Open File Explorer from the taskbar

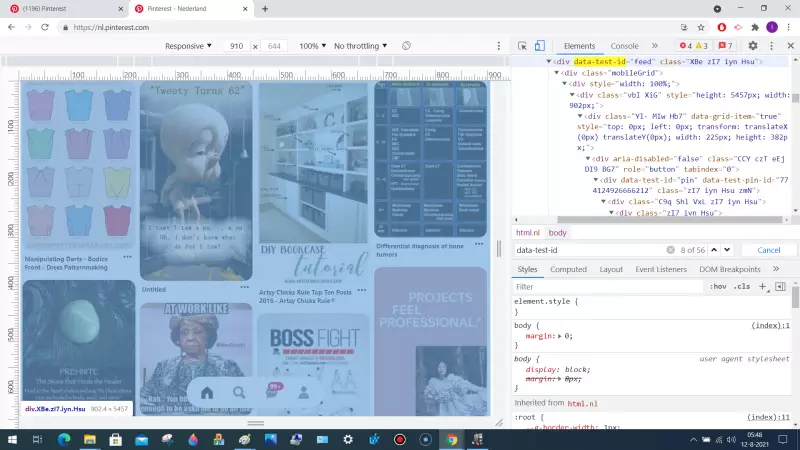pyautogui.click(x=88, y=439)
